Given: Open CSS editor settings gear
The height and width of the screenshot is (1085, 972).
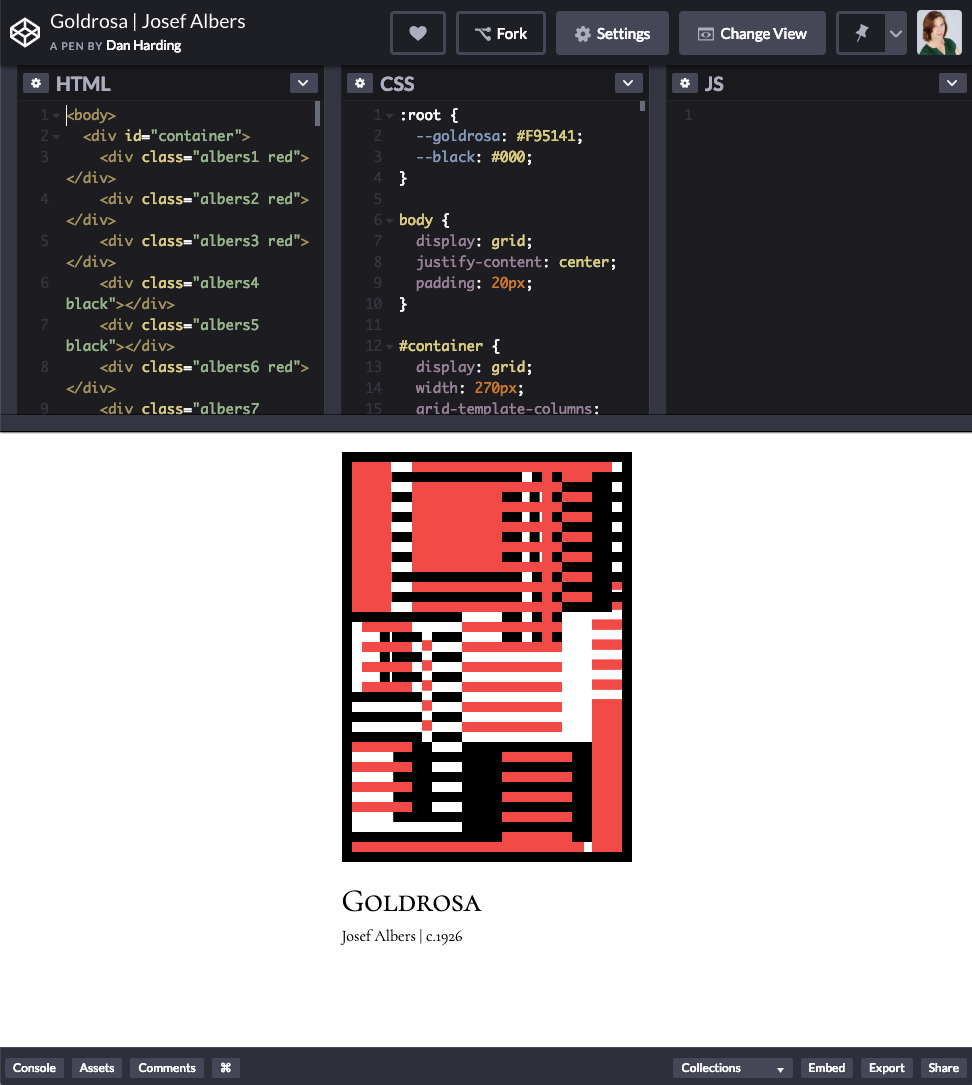Looking at the screenshot, I should [360, 84].
